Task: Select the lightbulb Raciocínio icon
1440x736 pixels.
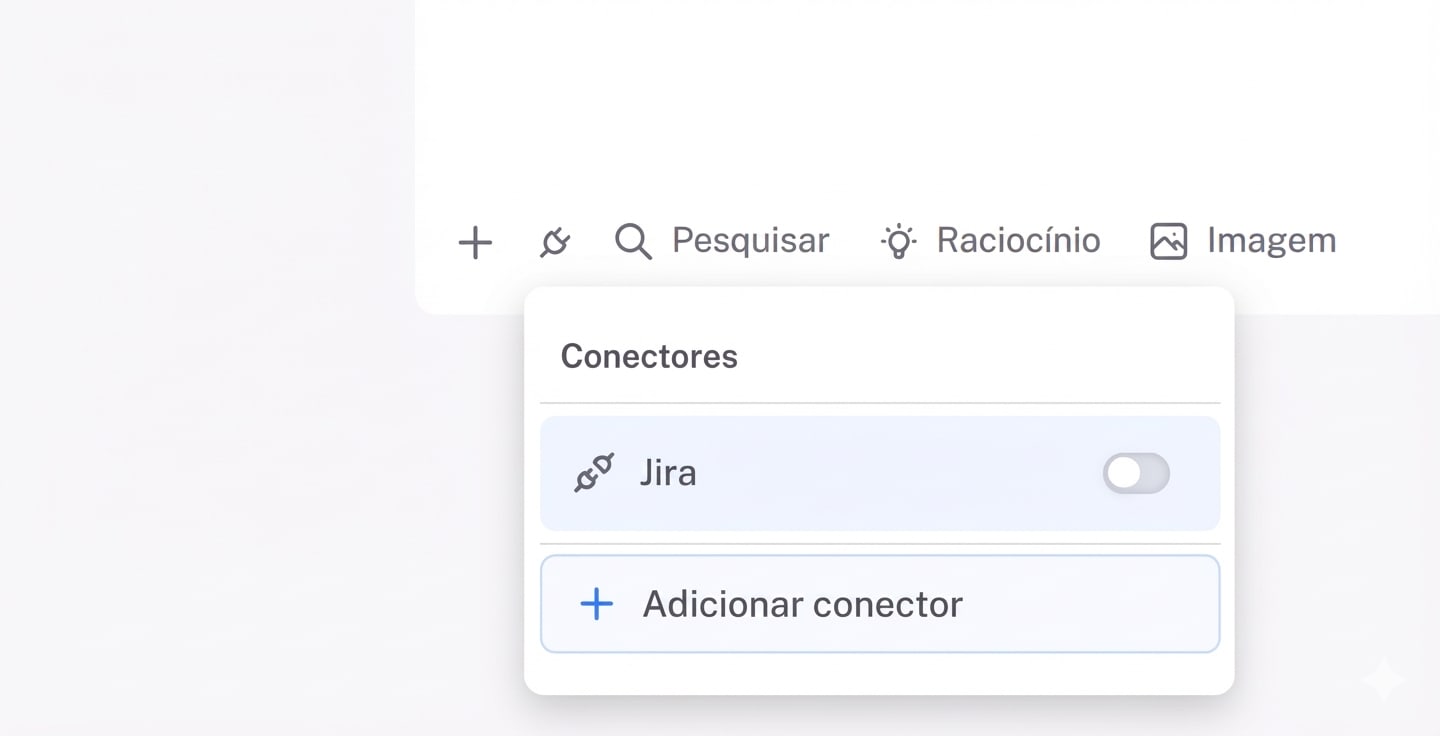Action: pos(898,240)
